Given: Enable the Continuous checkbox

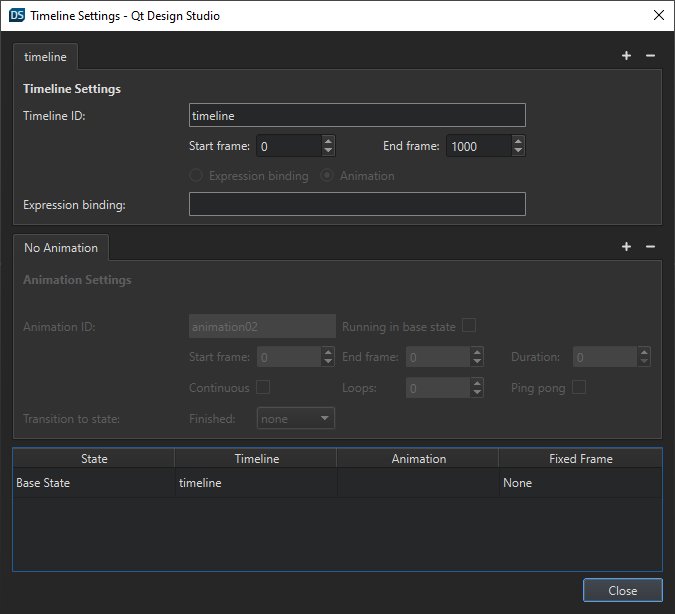Looking at the screenshot, I should point(263,387).
